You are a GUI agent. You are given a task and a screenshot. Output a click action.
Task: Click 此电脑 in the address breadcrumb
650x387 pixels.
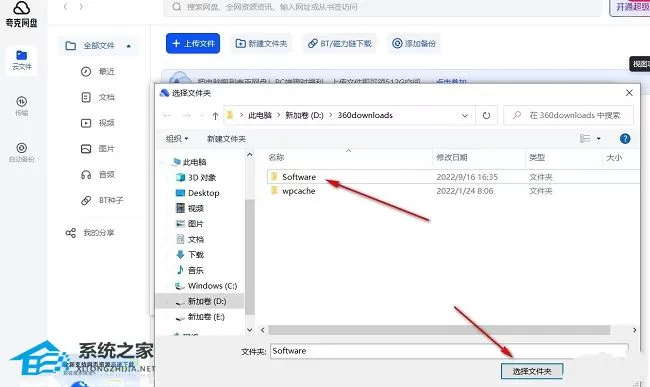click(260, 115)
